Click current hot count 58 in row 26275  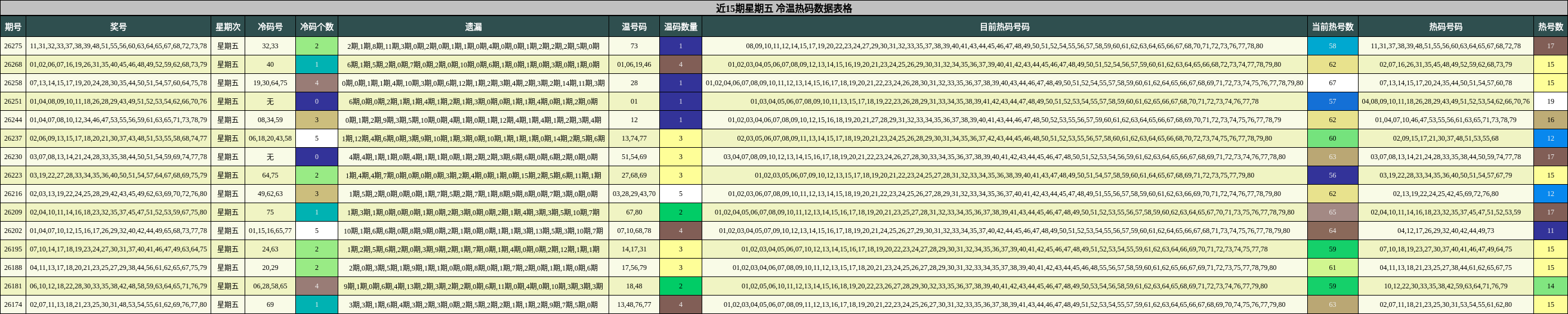(x=1332, y=46)
